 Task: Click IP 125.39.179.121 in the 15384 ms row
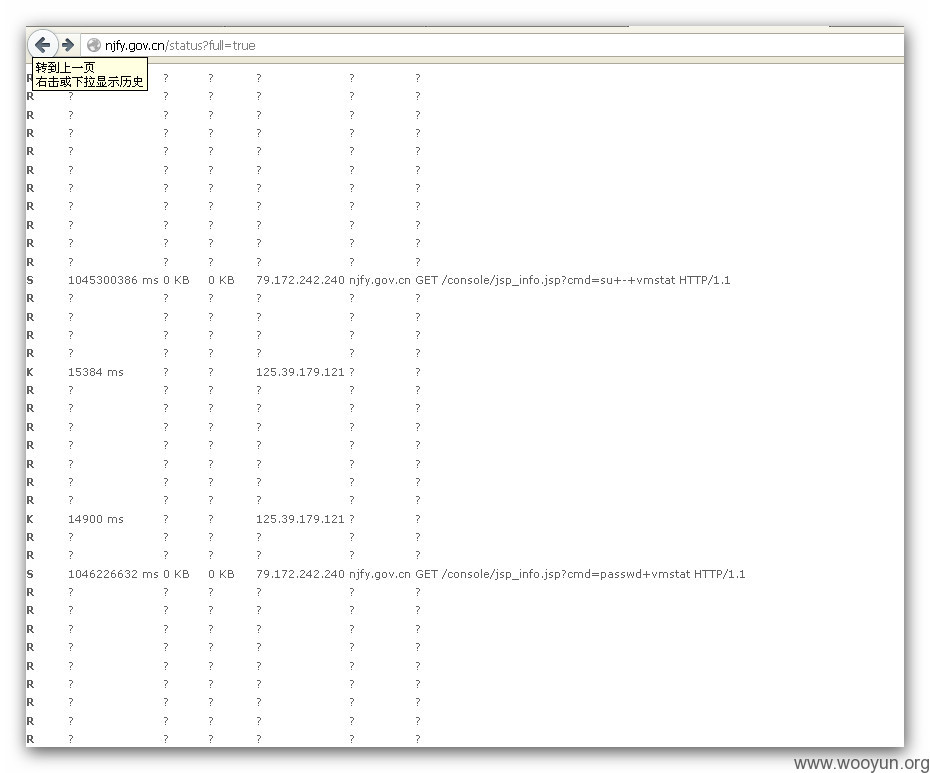[x=300, y=372]
